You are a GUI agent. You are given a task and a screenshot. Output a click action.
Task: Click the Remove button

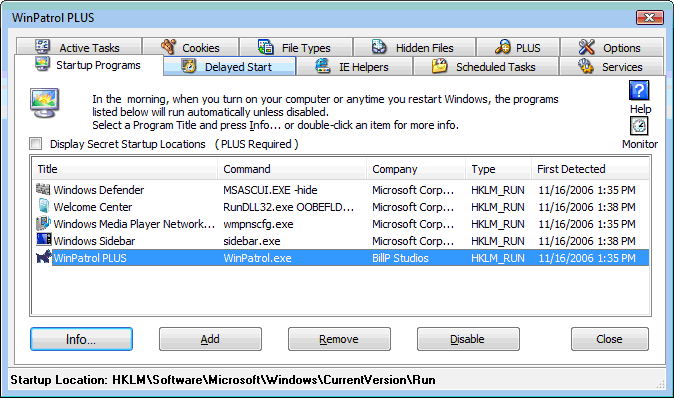point(339,339)
